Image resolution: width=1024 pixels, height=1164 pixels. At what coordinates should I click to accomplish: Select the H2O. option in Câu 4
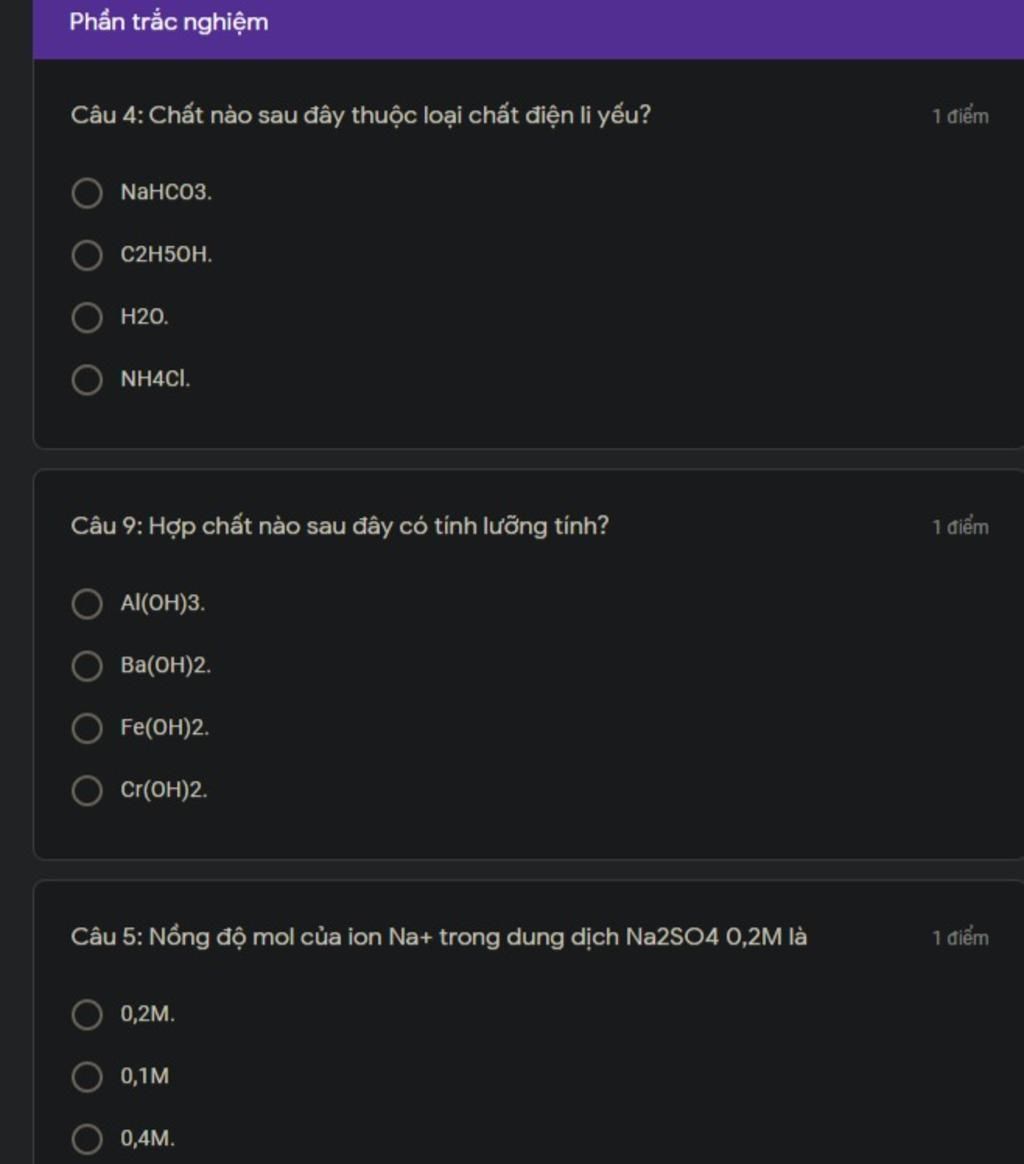[x=87, y=318]
